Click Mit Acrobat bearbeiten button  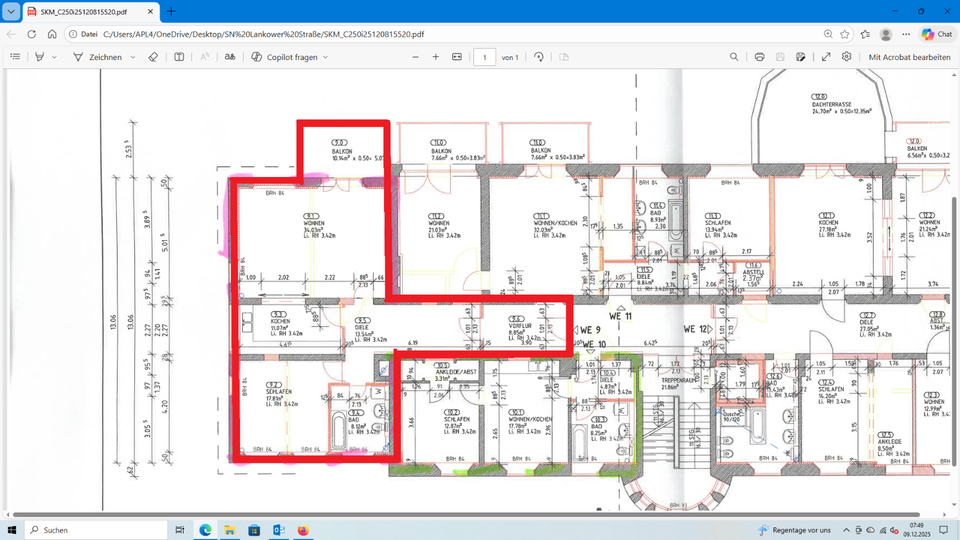[909, 57]
